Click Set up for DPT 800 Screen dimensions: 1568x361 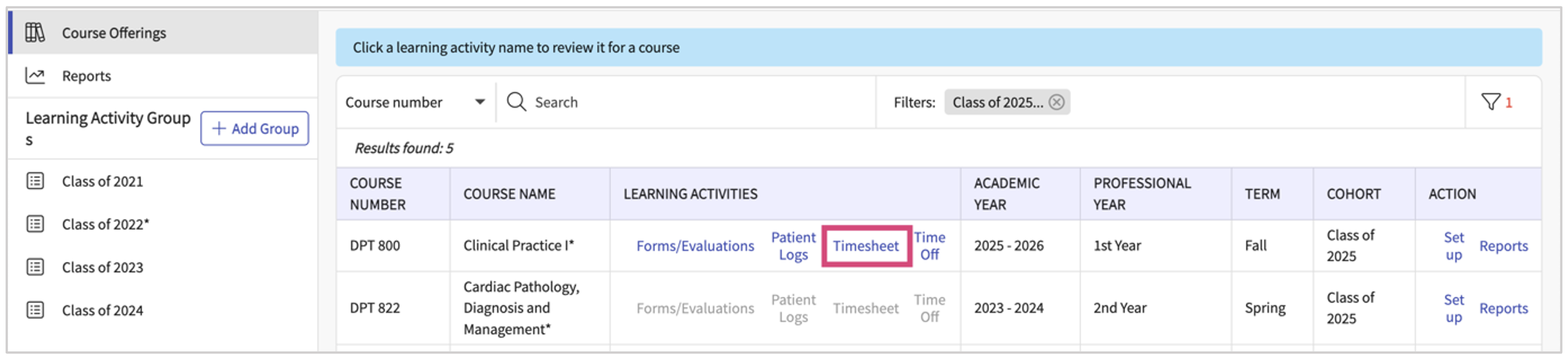point(1453,246)
